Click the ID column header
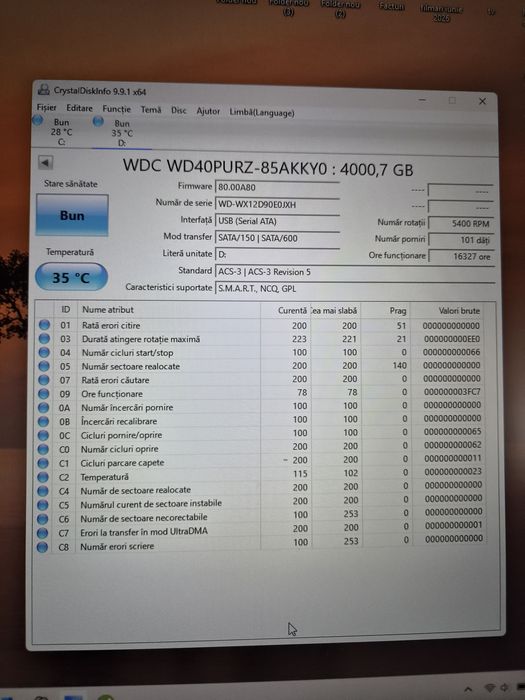This screenshot has height=700, width=525. point(66,309)
